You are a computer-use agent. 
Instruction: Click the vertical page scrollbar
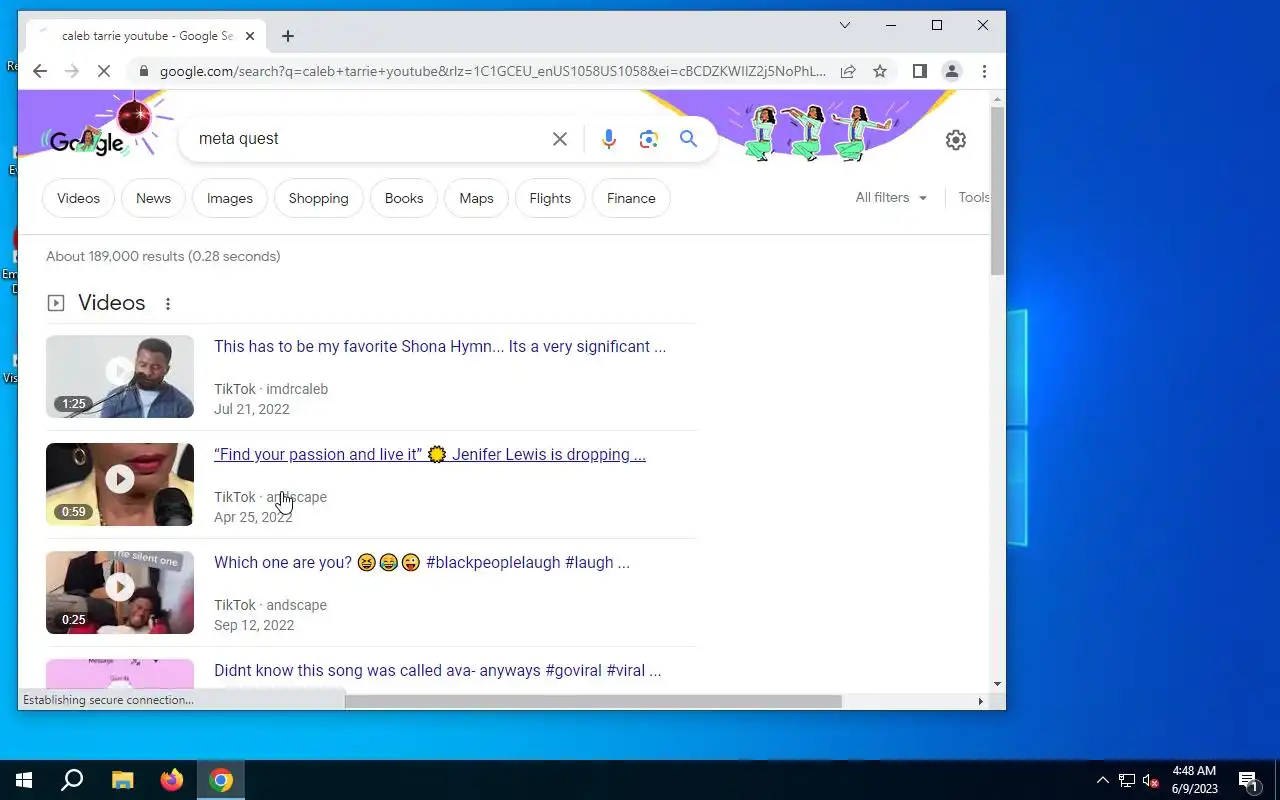pos(997,190)
